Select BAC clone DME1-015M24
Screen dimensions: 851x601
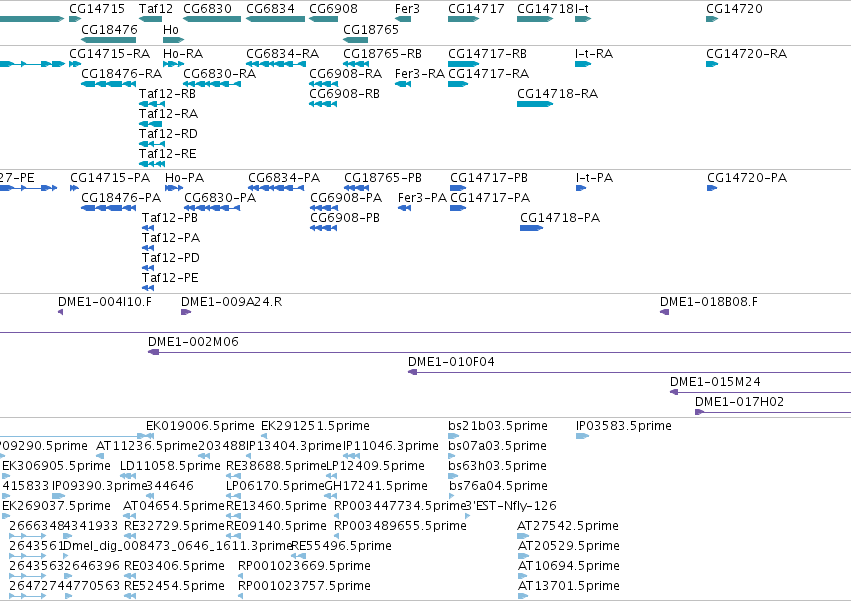pos(715,382)
